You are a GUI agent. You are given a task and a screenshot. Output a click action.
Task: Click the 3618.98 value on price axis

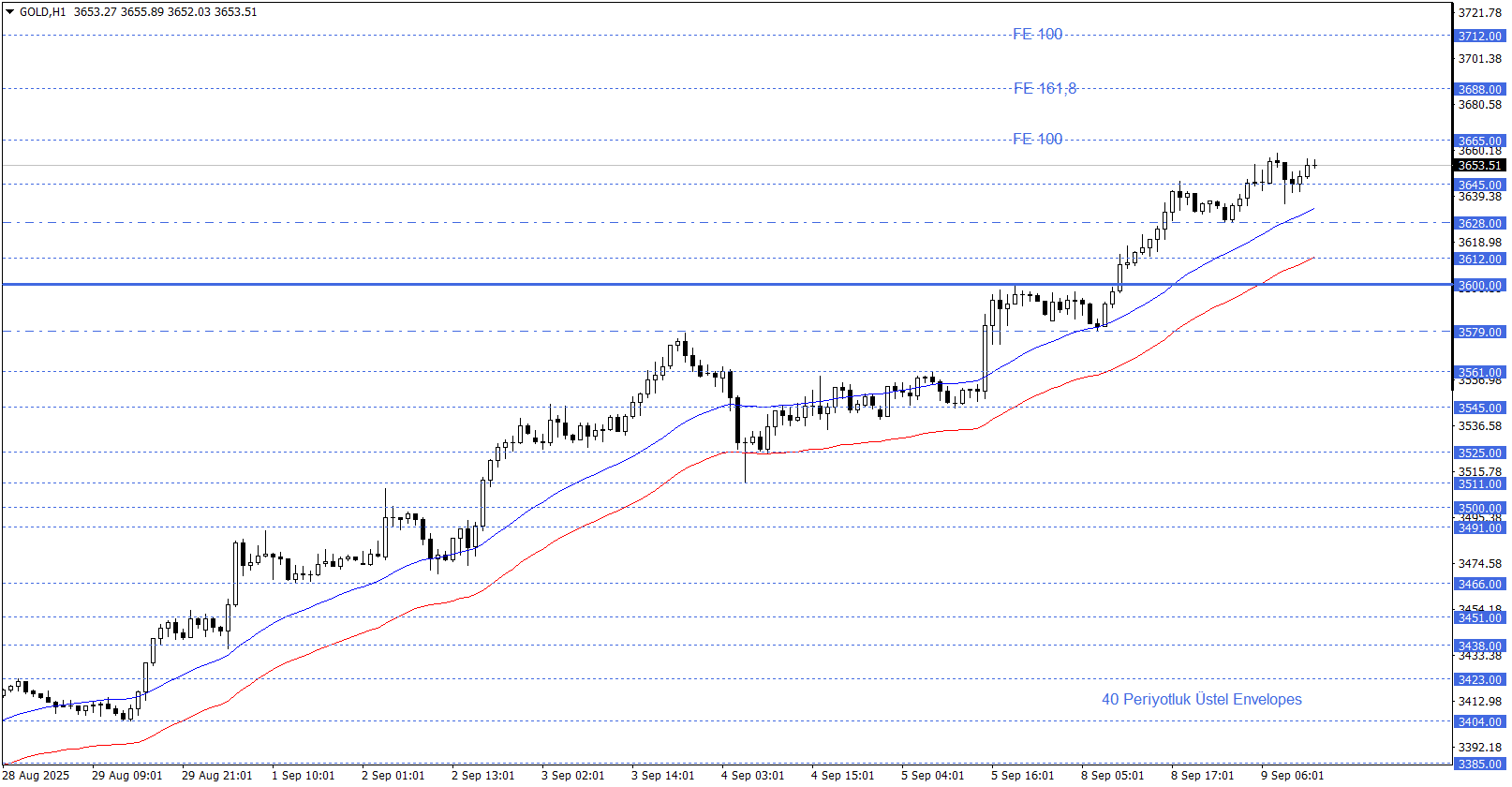coord(1480,242)
